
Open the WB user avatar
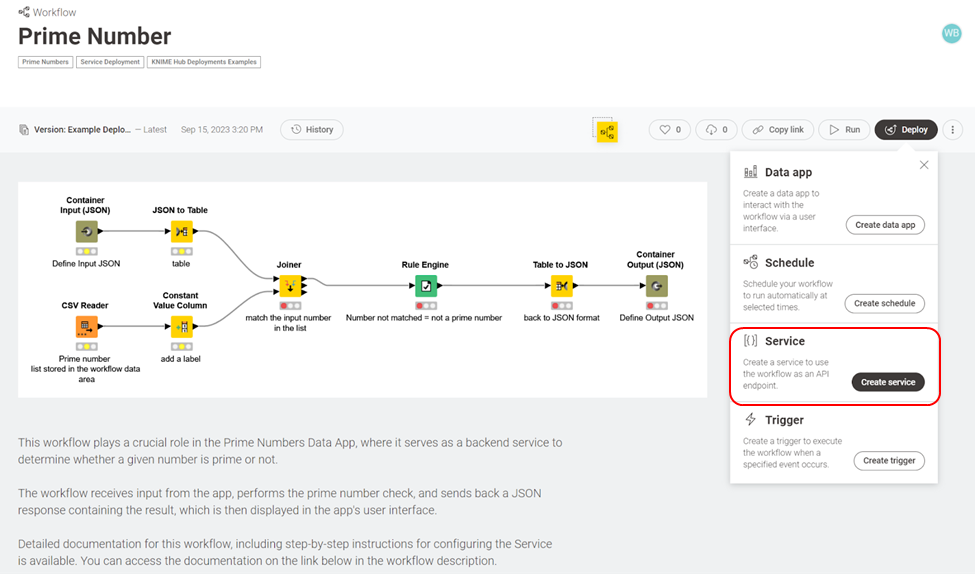pos(951,33)
